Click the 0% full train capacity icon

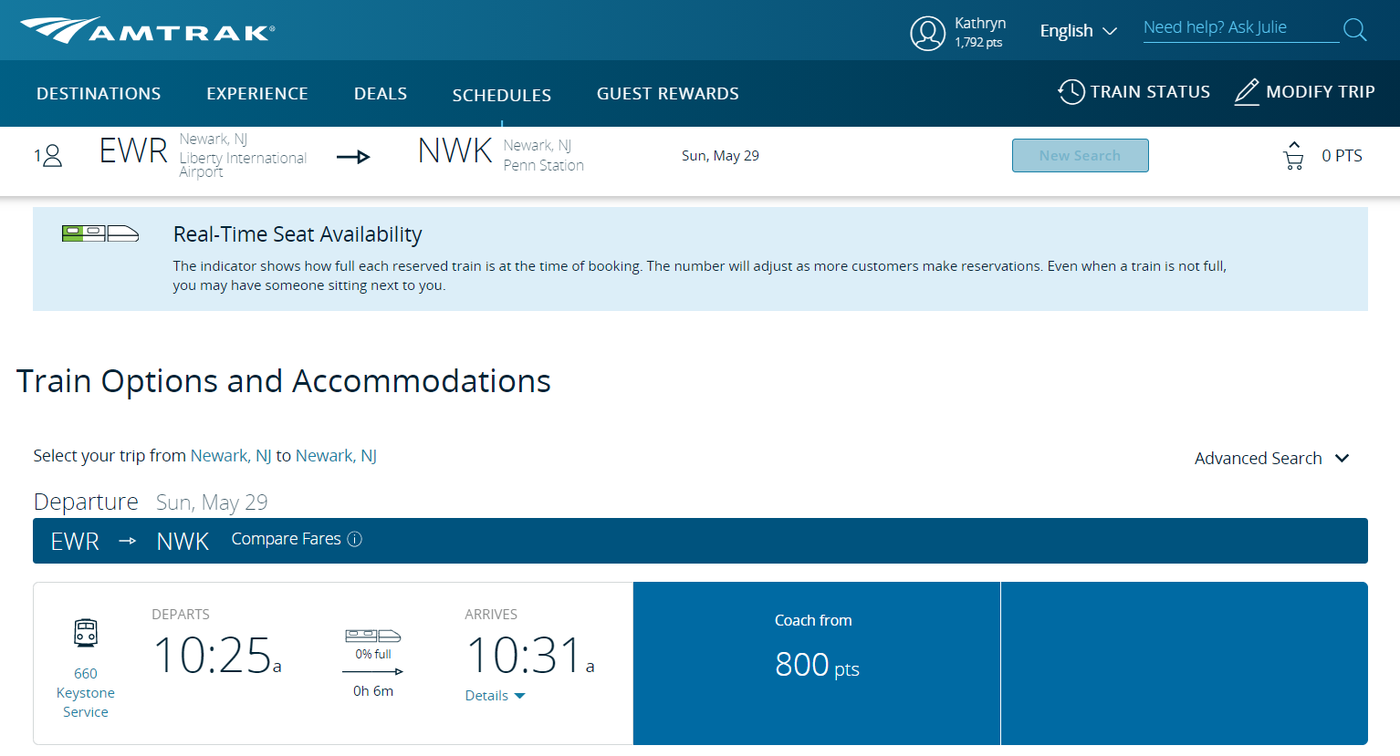click(373, 635)
